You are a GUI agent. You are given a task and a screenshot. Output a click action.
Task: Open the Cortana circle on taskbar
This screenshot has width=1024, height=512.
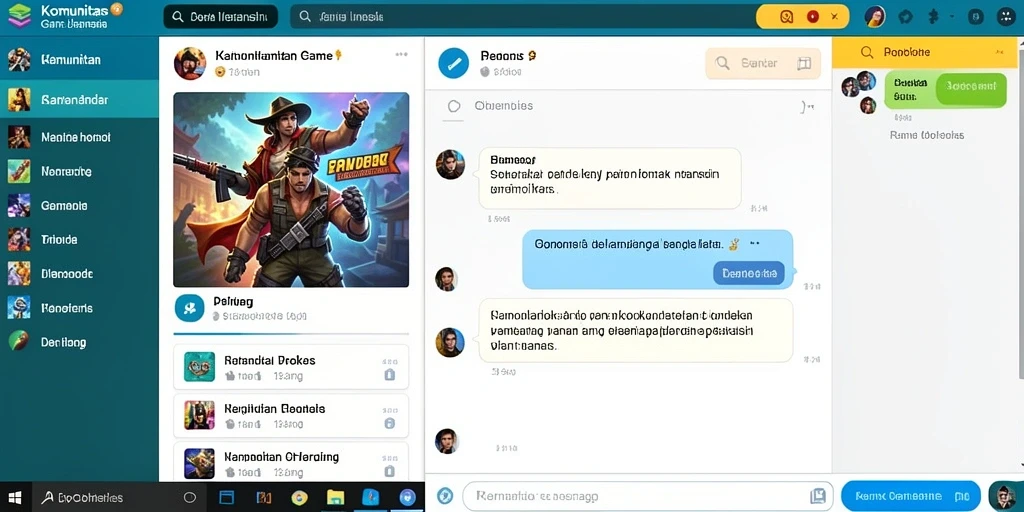coord(189,498)
